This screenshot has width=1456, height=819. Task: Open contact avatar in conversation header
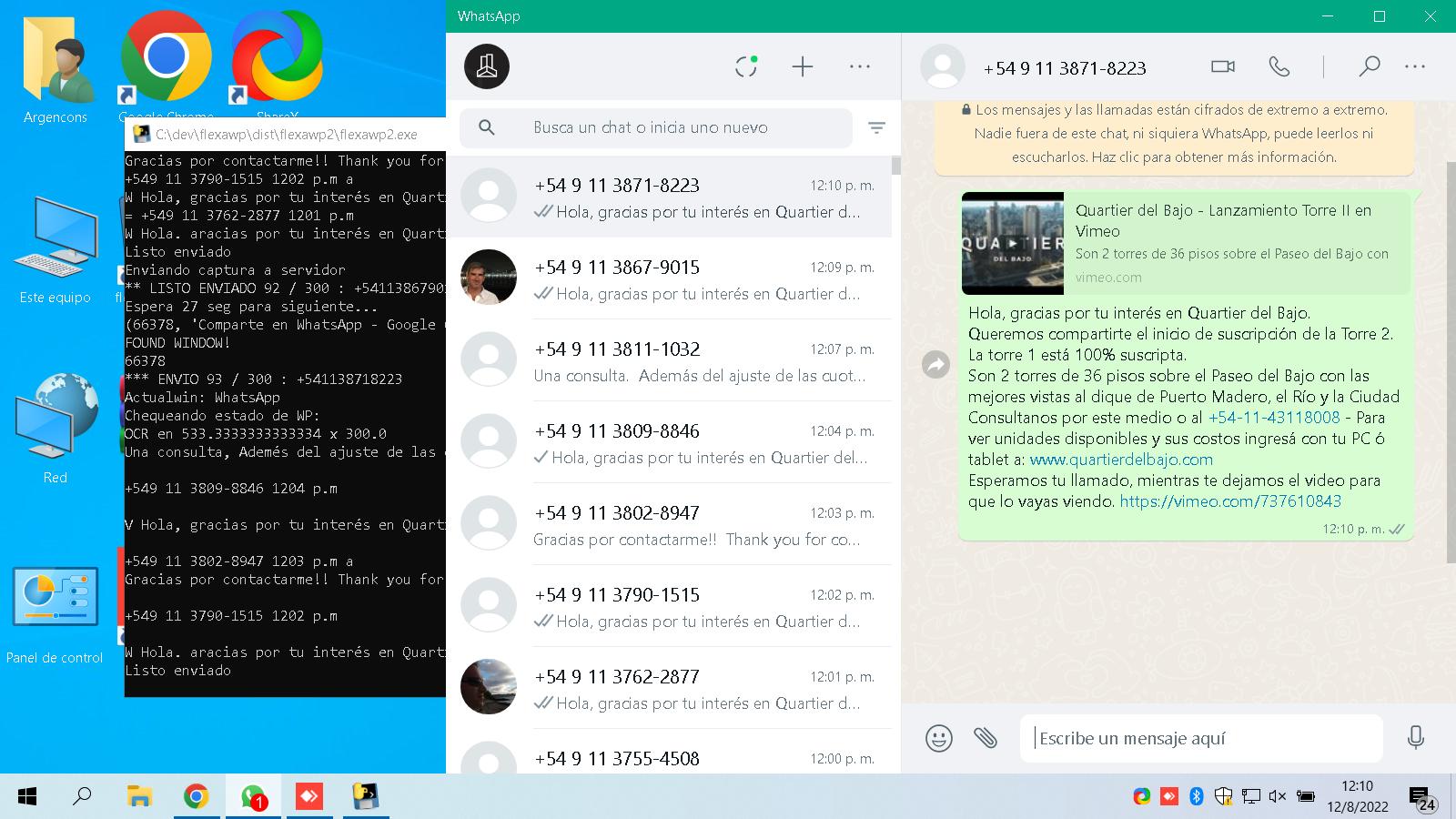tap(943, 66)
